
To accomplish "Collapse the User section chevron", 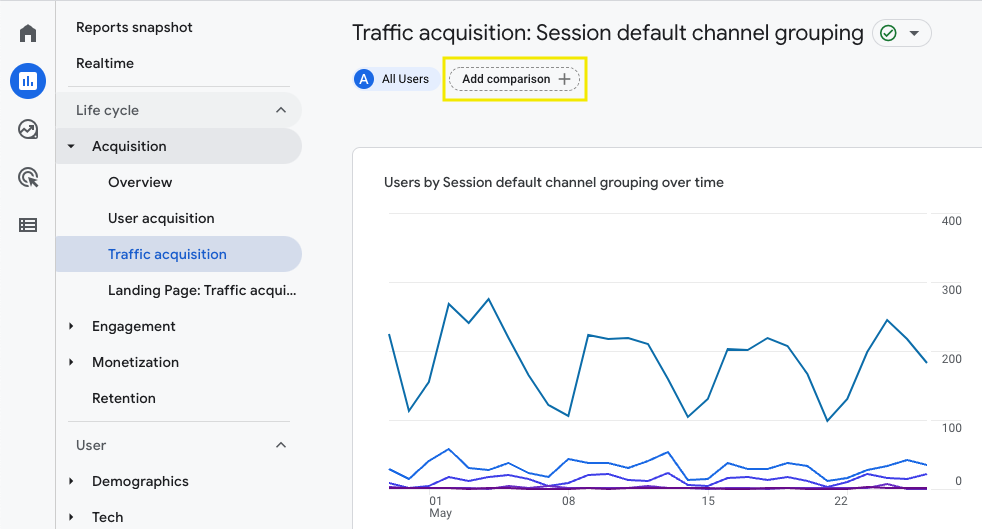I will (x=281, y=445).
